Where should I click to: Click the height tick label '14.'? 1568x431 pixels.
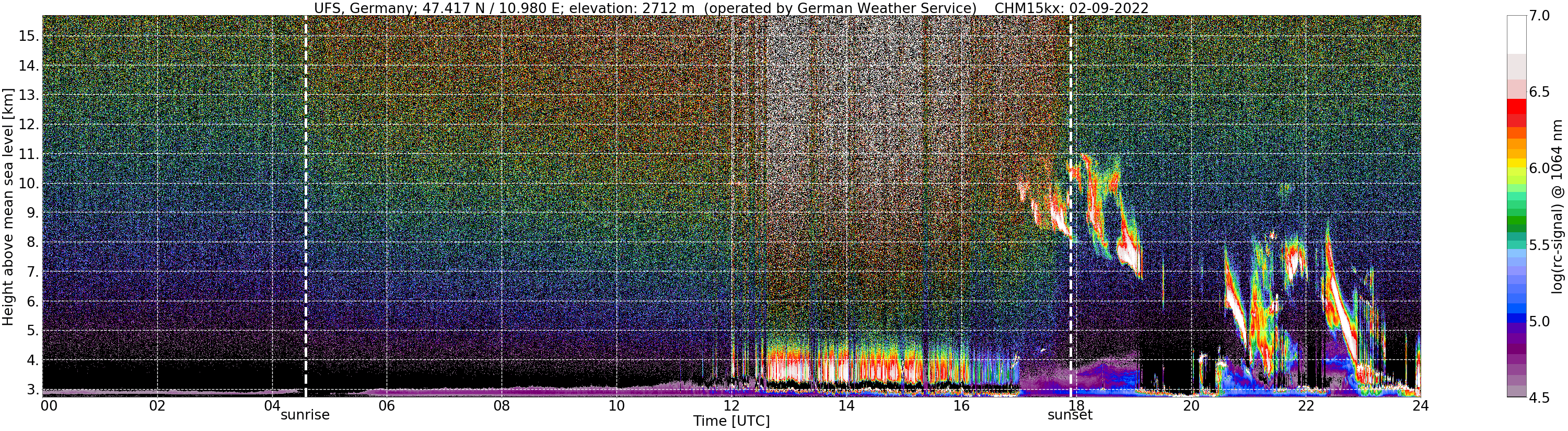(29, 66)
